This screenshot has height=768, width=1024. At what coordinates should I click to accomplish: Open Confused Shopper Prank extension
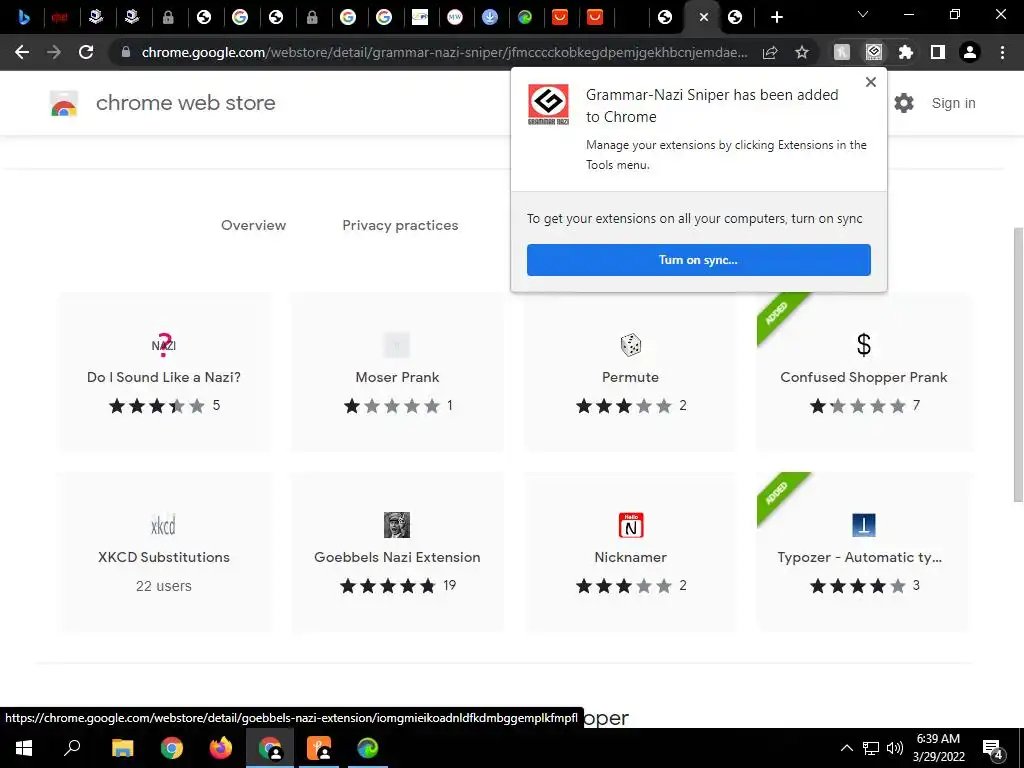coord(863,372)
